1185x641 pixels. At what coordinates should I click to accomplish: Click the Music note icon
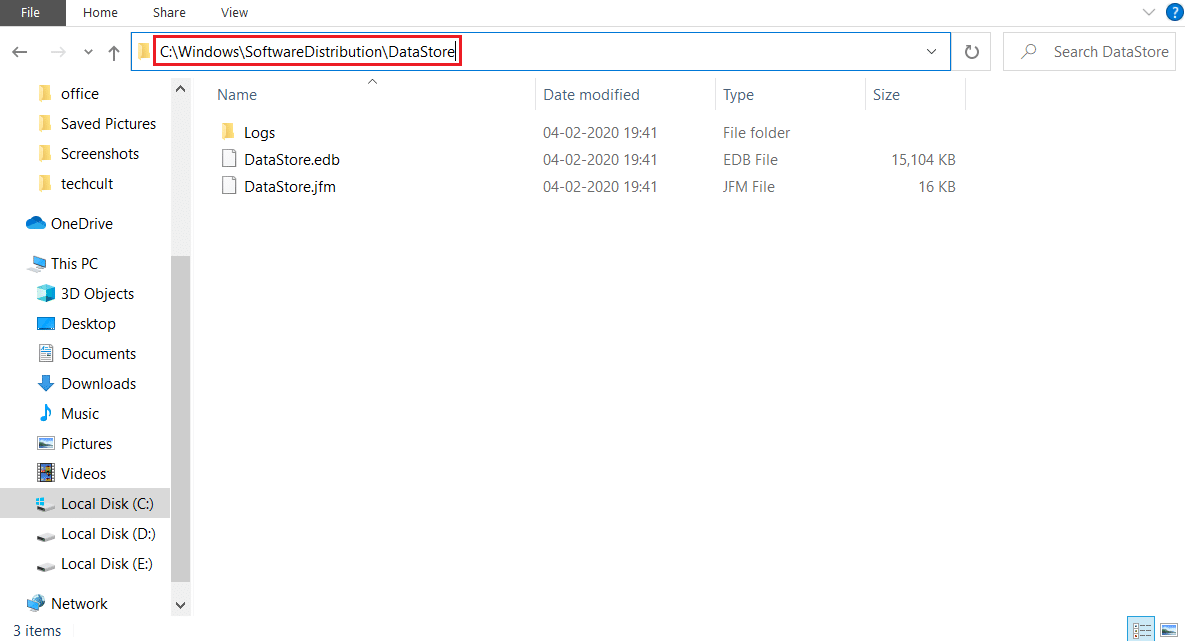[46, 413]
